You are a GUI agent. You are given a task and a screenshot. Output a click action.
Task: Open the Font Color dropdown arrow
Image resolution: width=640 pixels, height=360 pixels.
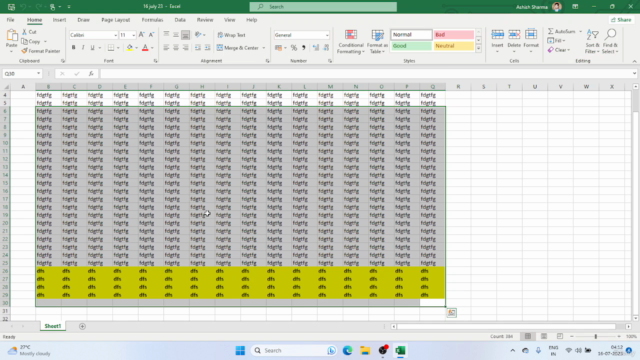pyautogui.click(x=152, y=48)
